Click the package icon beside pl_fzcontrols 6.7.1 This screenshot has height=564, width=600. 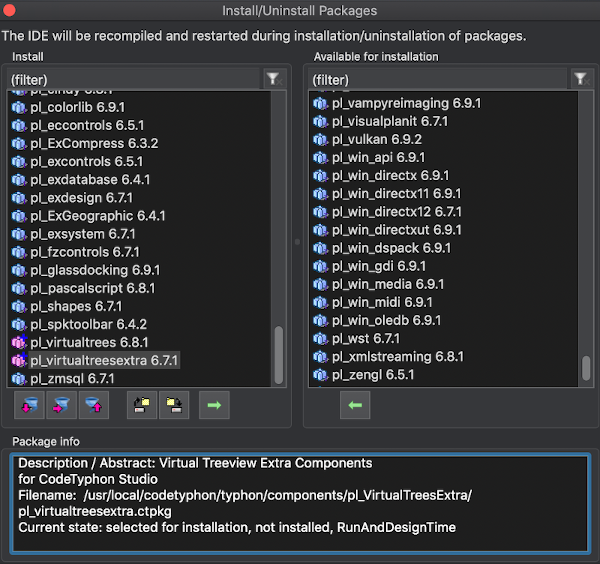[x=19, y=252]
